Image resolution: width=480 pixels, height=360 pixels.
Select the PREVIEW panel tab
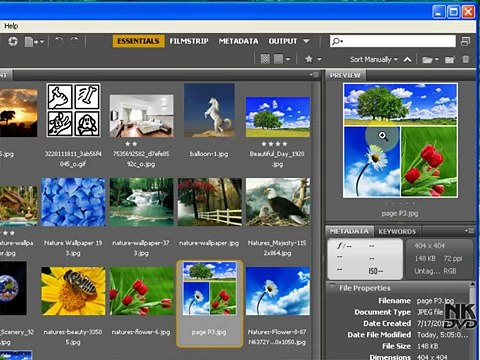(x=345, y=75)
